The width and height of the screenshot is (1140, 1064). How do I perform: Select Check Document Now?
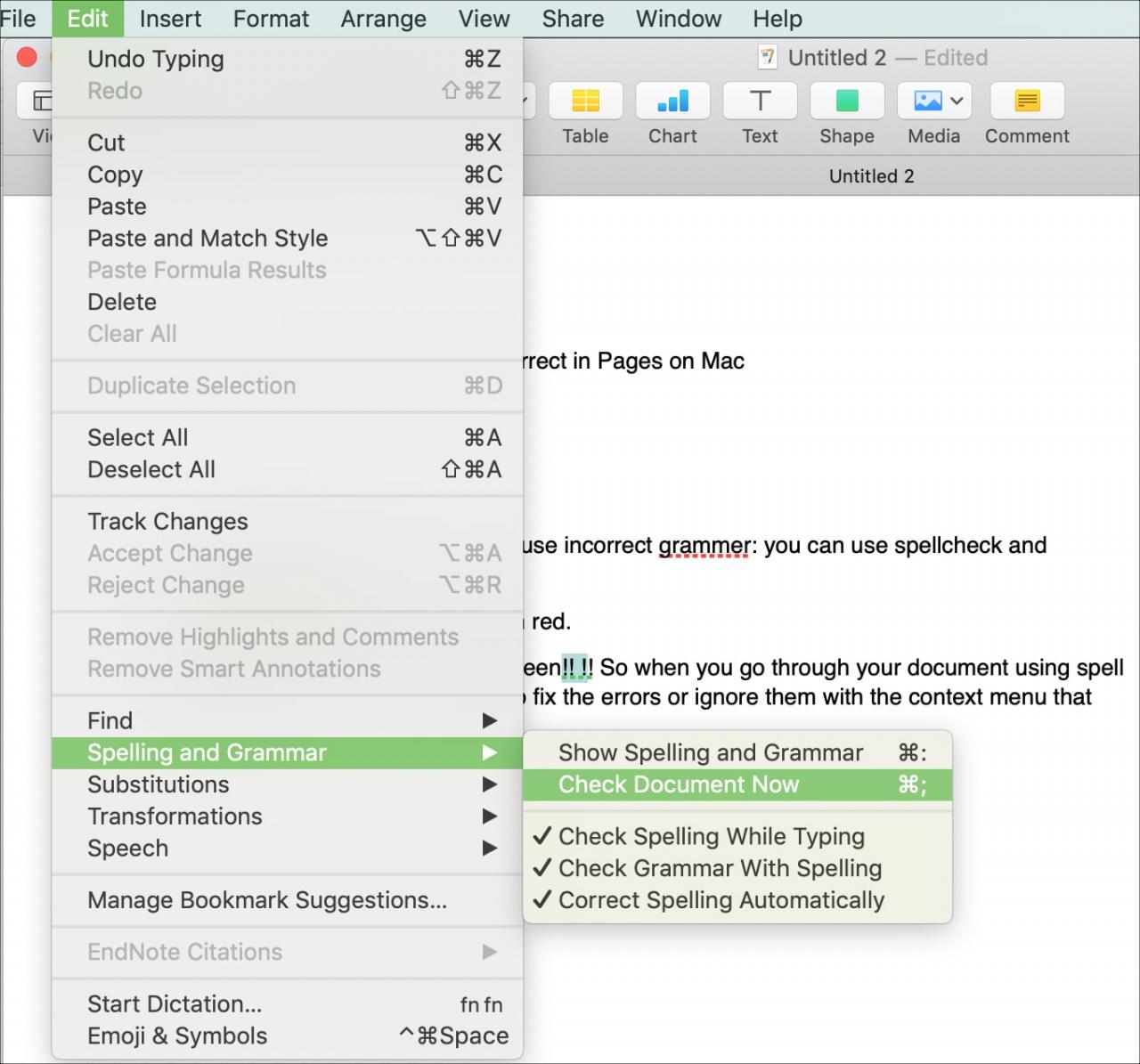point(737,784)
